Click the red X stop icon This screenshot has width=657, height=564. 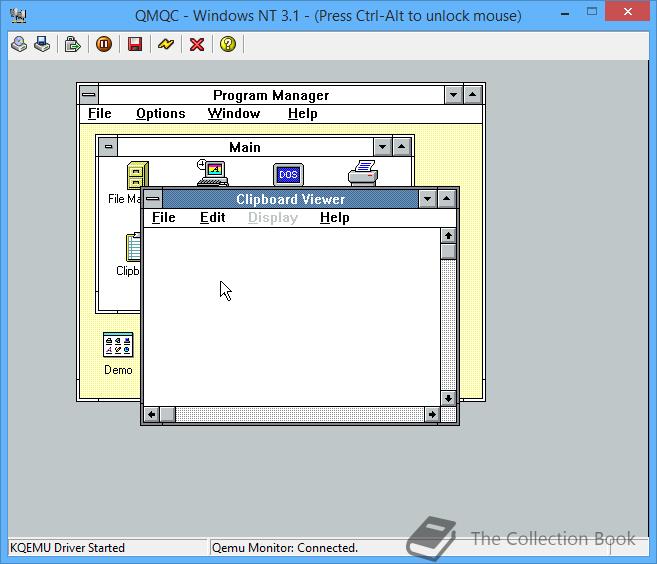(197, 44)
